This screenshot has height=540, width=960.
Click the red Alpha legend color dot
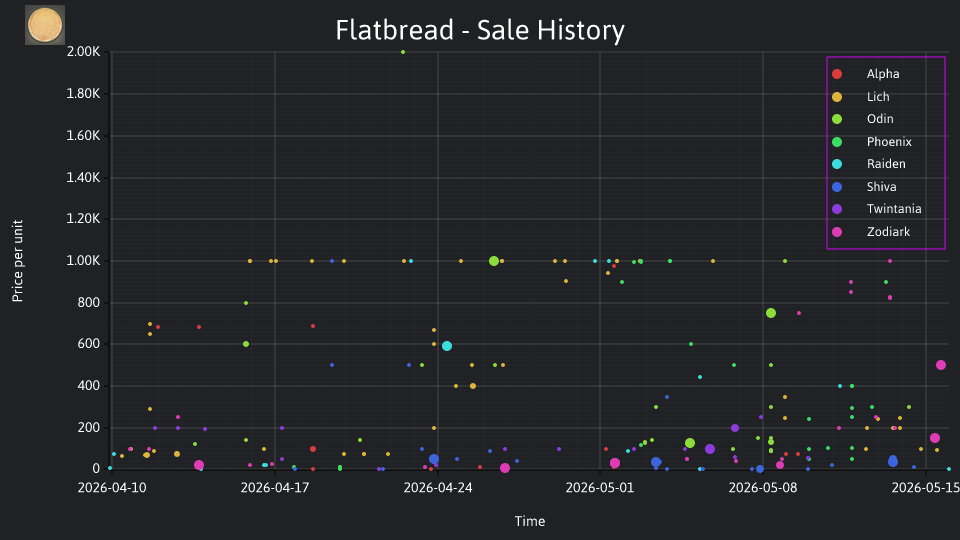point(837,74)
